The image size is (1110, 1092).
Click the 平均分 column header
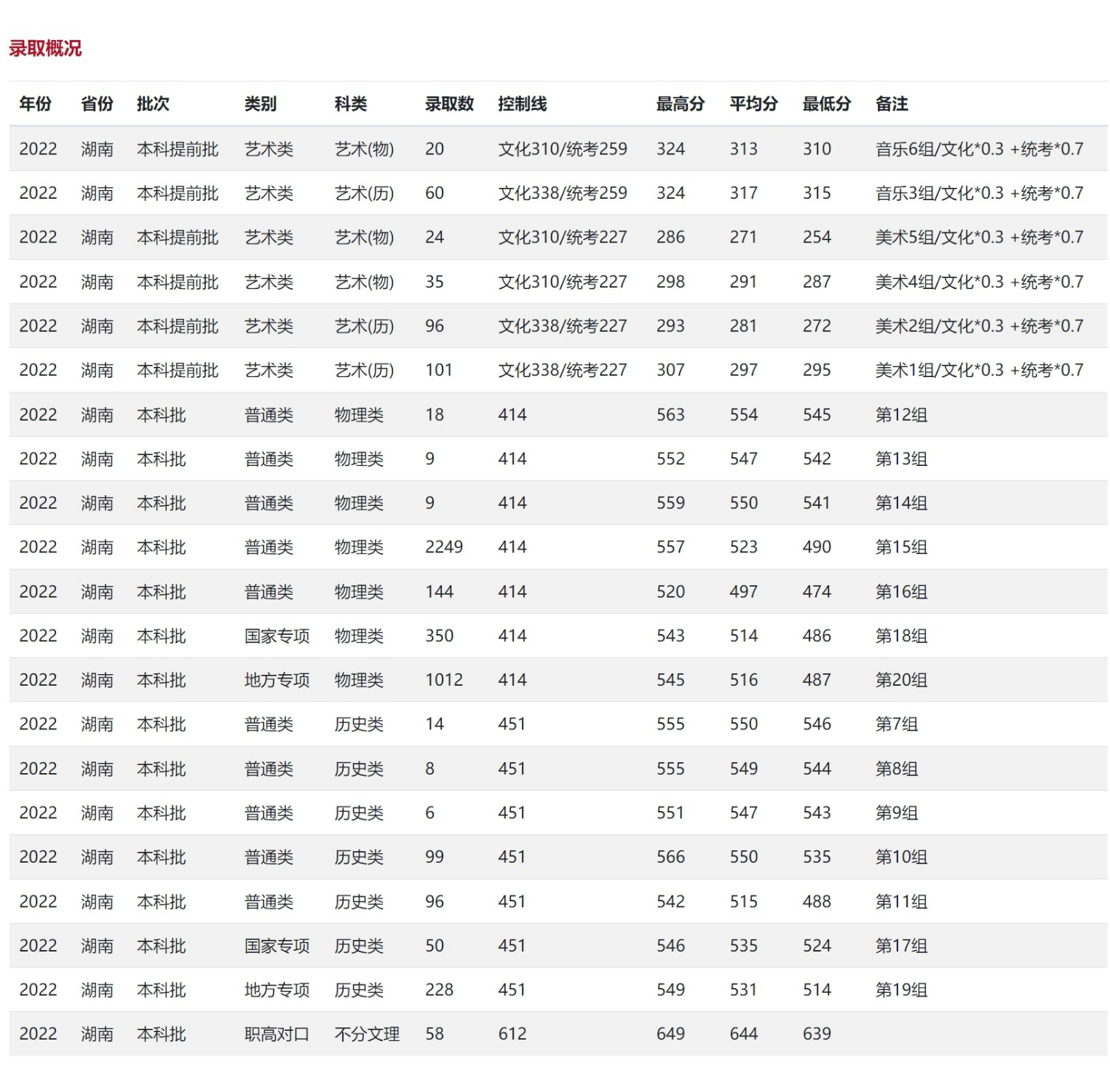[x=754, y=104]
